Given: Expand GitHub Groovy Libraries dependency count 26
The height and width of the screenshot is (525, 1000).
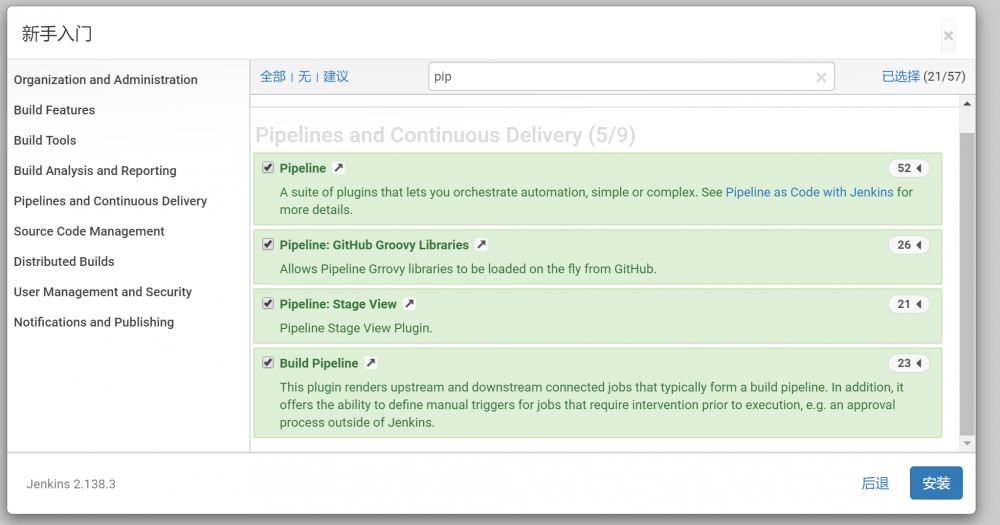Looking at the screenshot, I should [909, 245].
